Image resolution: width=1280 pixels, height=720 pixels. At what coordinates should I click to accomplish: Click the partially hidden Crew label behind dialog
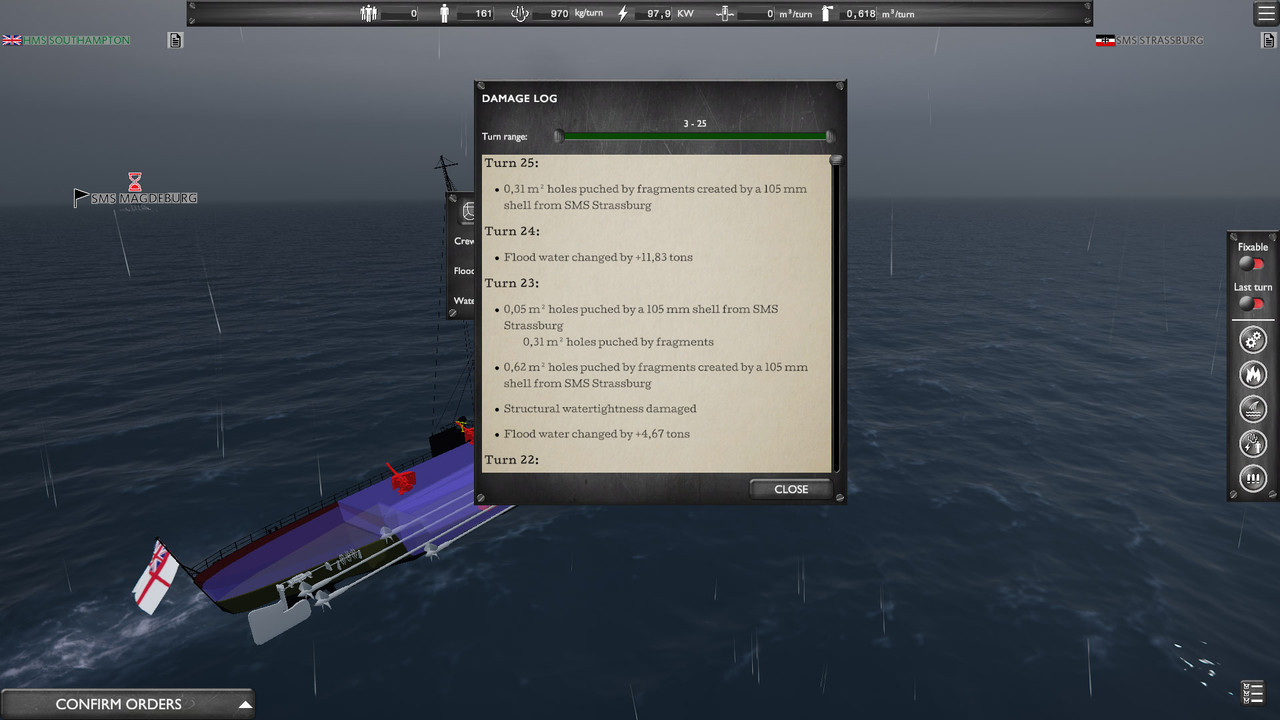click(464, 241)
